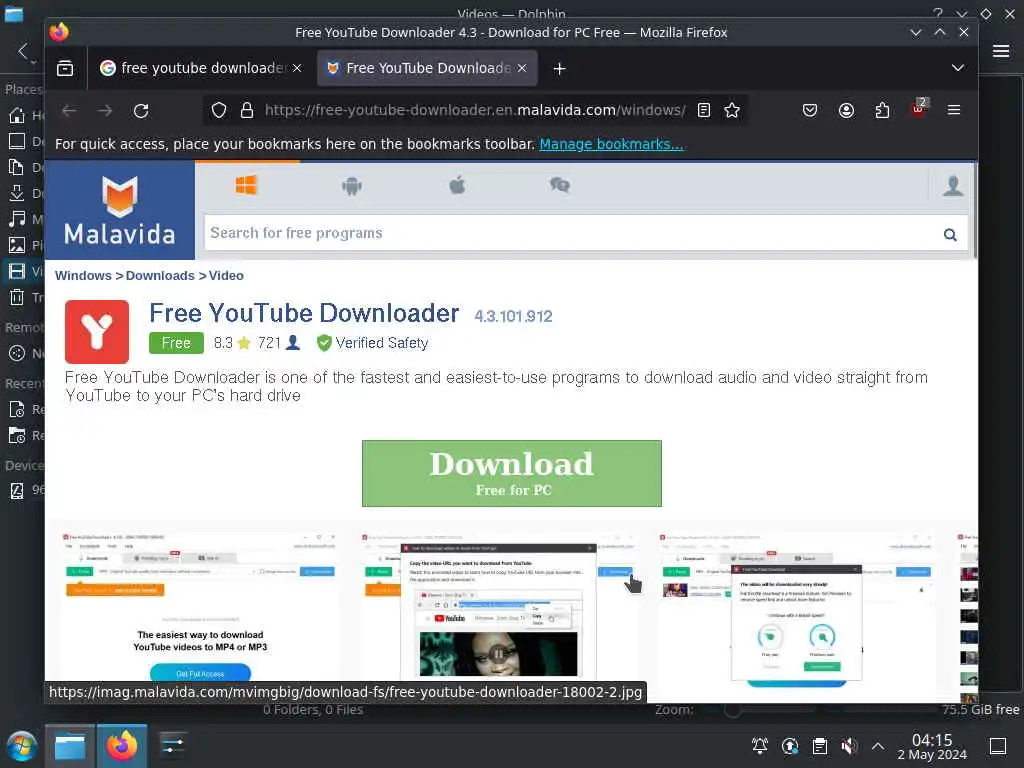Image resolution: width=1024 pixels, height=768 pixels.
Task: Reload the page in Firefox
Action: coord(141,110)
